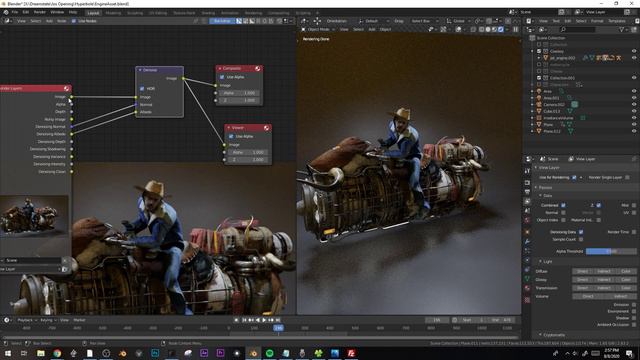
Task: Open the Object Mode dropdown
Action: 318,29
